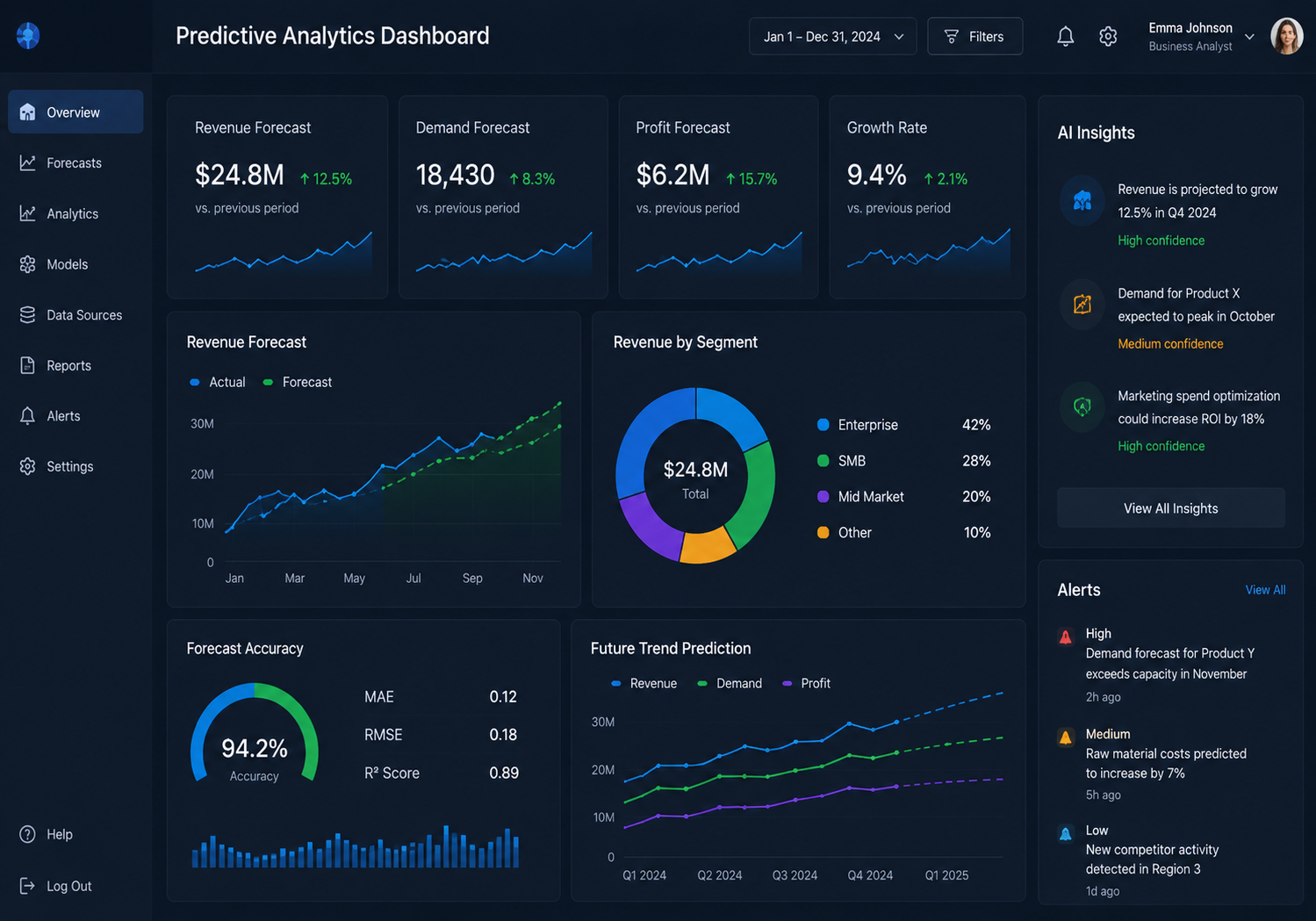Click the 18,430 Demand Forecast value
The image size is (1316, 921).
[x=455, y=176]
